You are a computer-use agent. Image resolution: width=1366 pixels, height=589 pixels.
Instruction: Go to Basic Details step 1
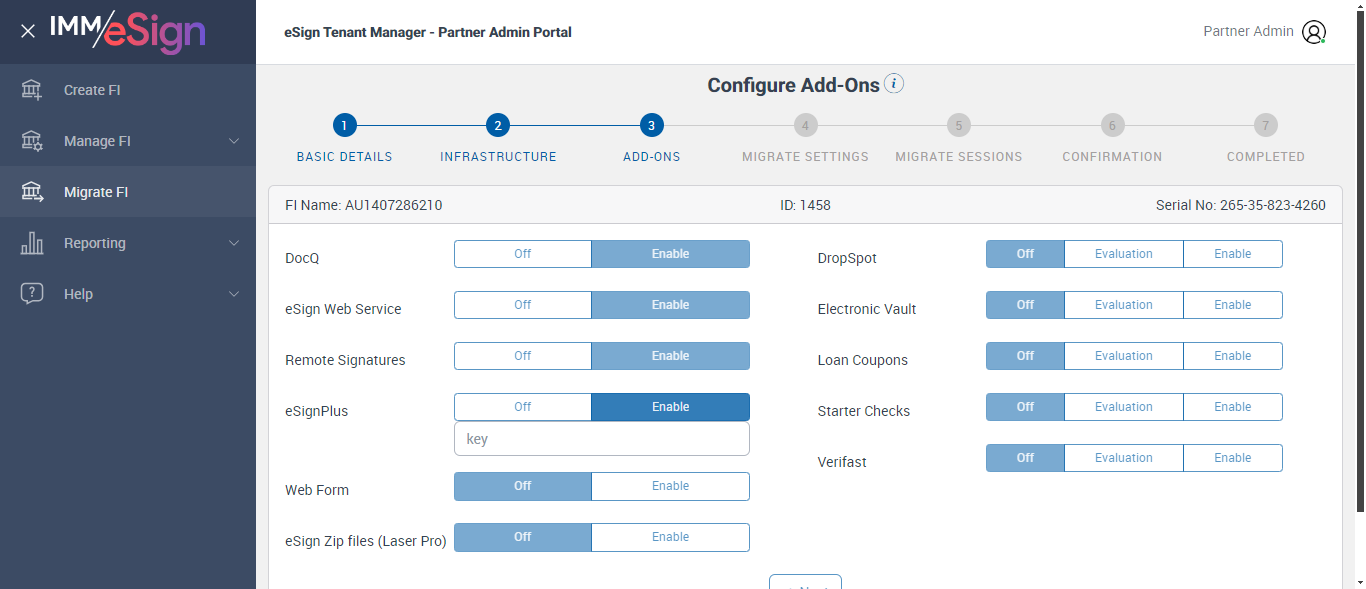pos(344,126)
